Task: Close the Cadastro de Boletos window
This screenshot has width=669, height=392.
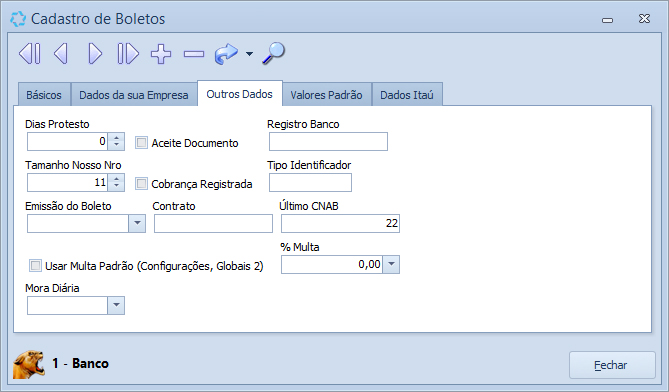Action: point(644,19)
